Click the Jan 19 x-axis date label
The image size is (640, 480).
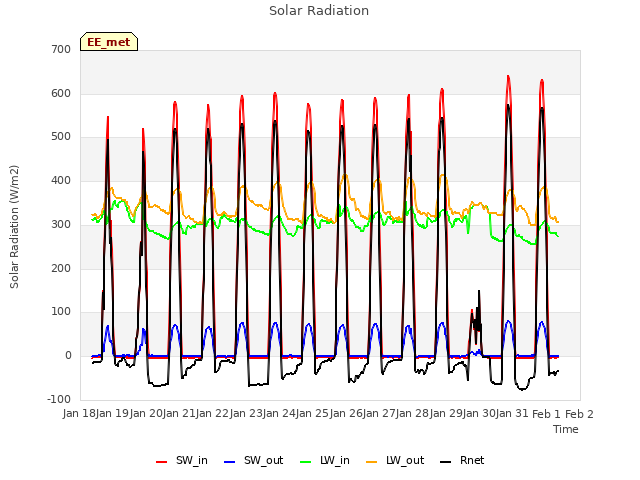pyautogui.click(x=112, y=414)
